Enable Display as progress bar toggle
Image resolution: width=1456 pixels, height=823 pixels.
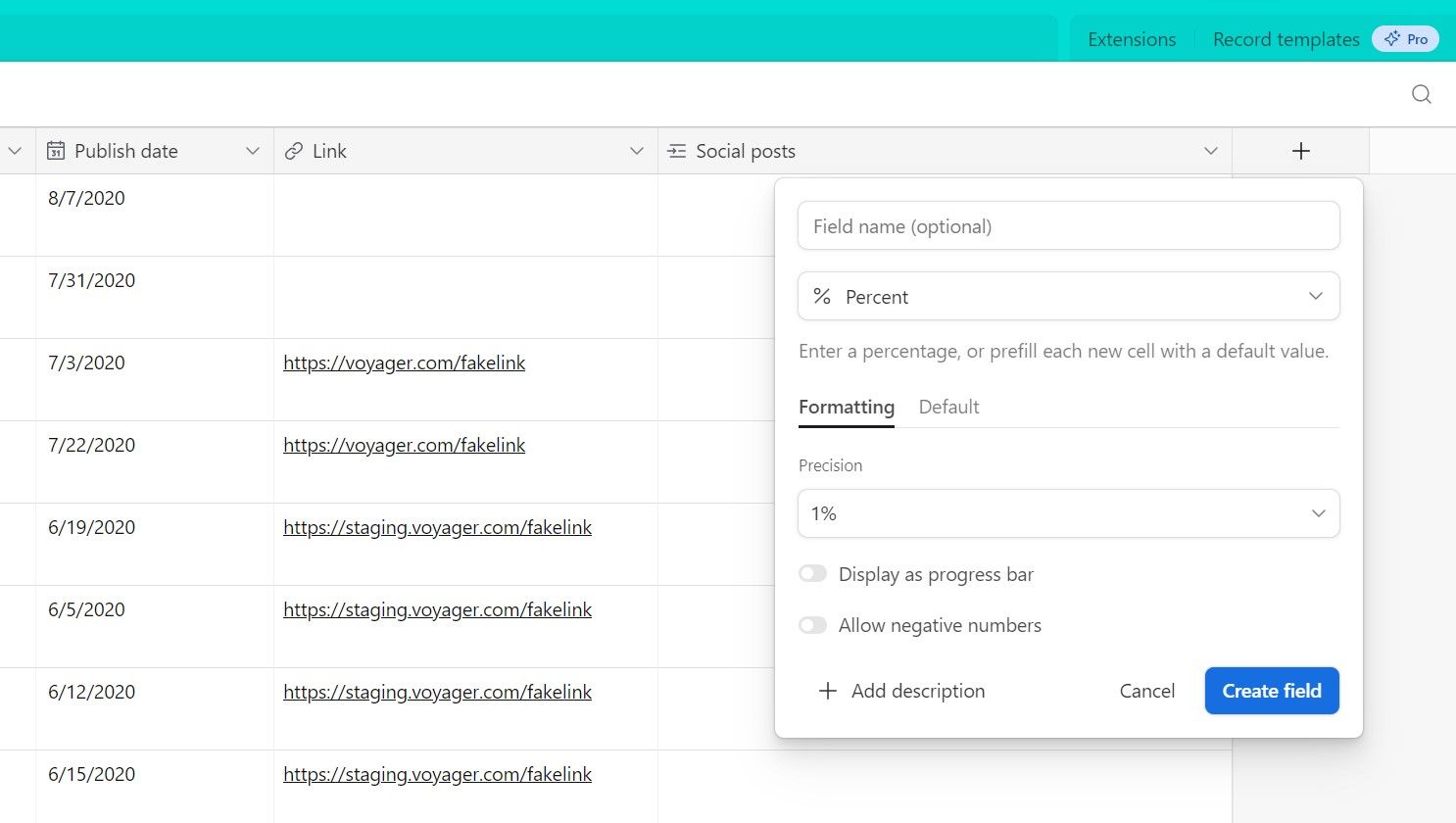tap(812, 574)
